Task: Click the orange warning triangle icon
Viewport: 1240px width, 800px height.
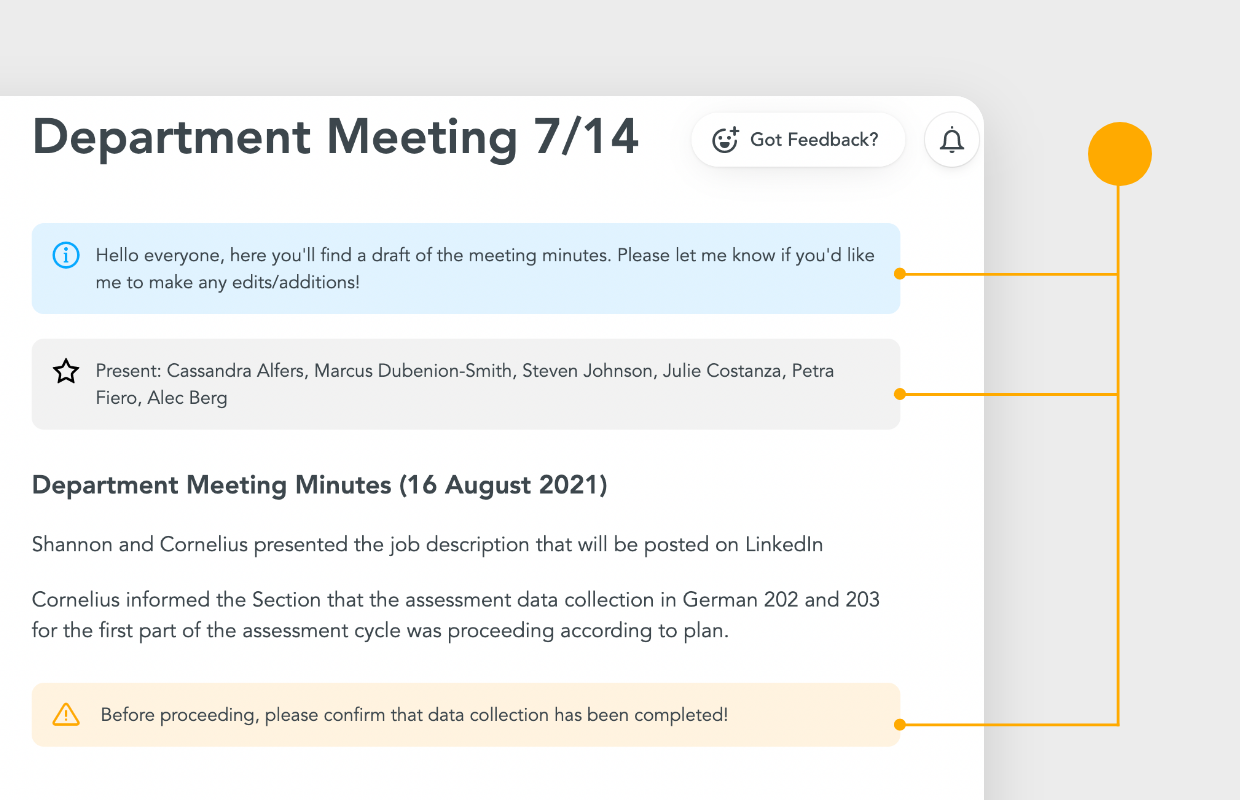Action: [66, 715]
